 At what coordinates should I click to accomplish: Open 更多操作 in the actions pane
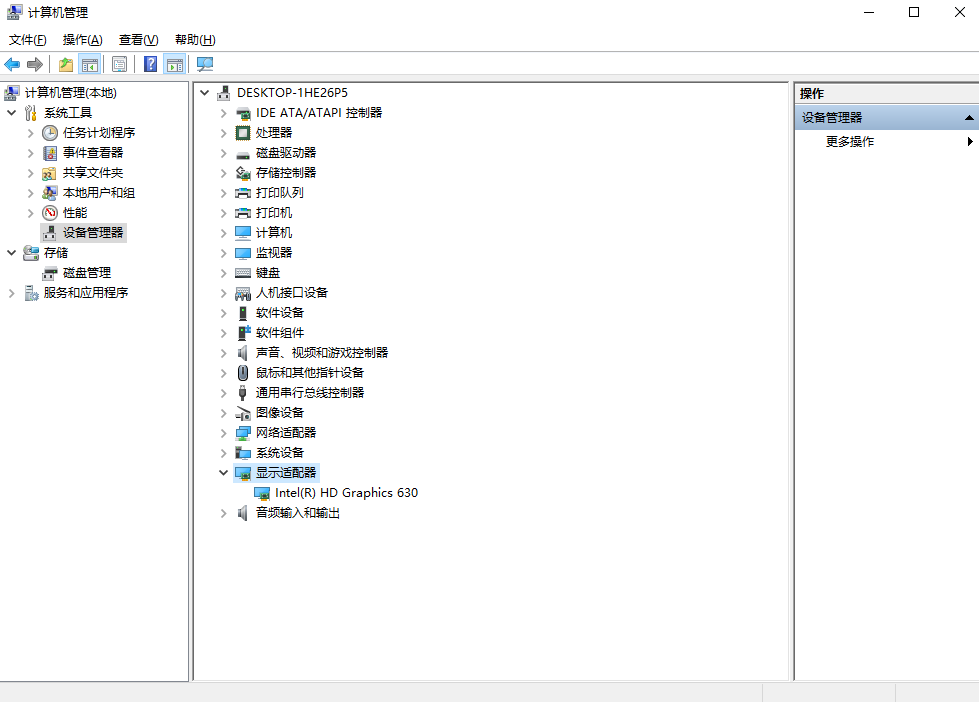tap(850, 142)
